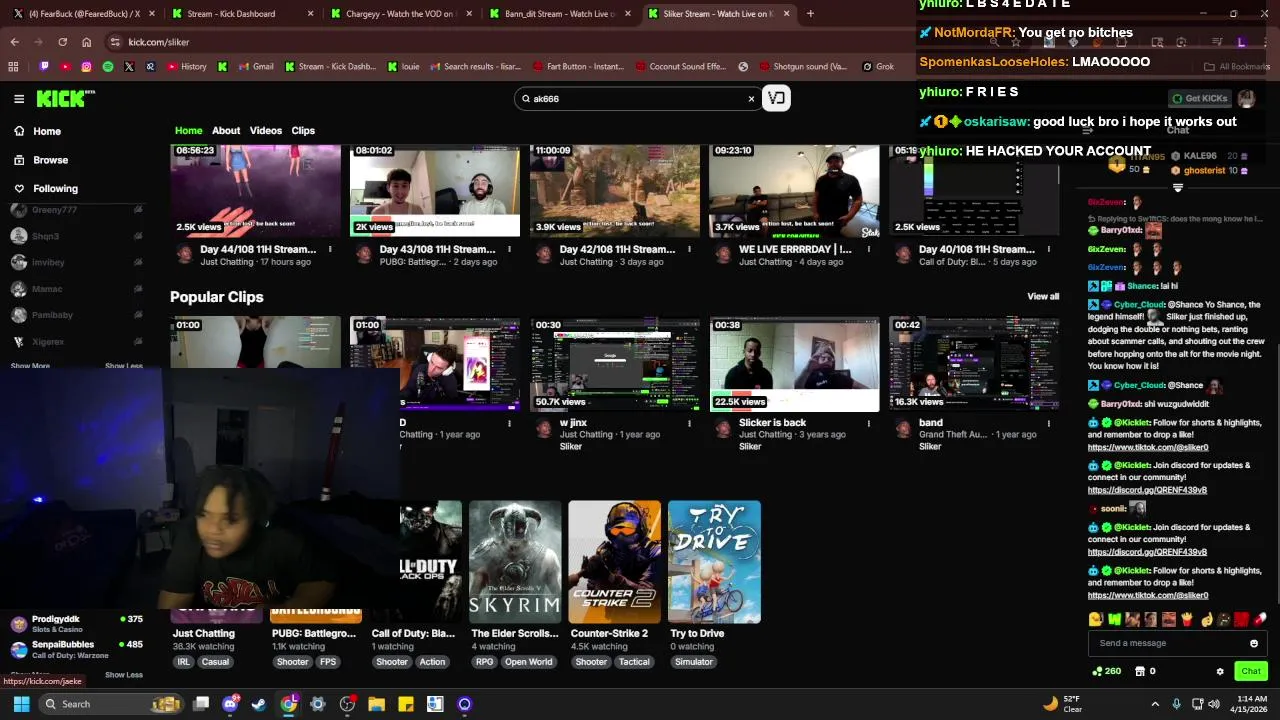Click the green Kick logo

point(64,98)
